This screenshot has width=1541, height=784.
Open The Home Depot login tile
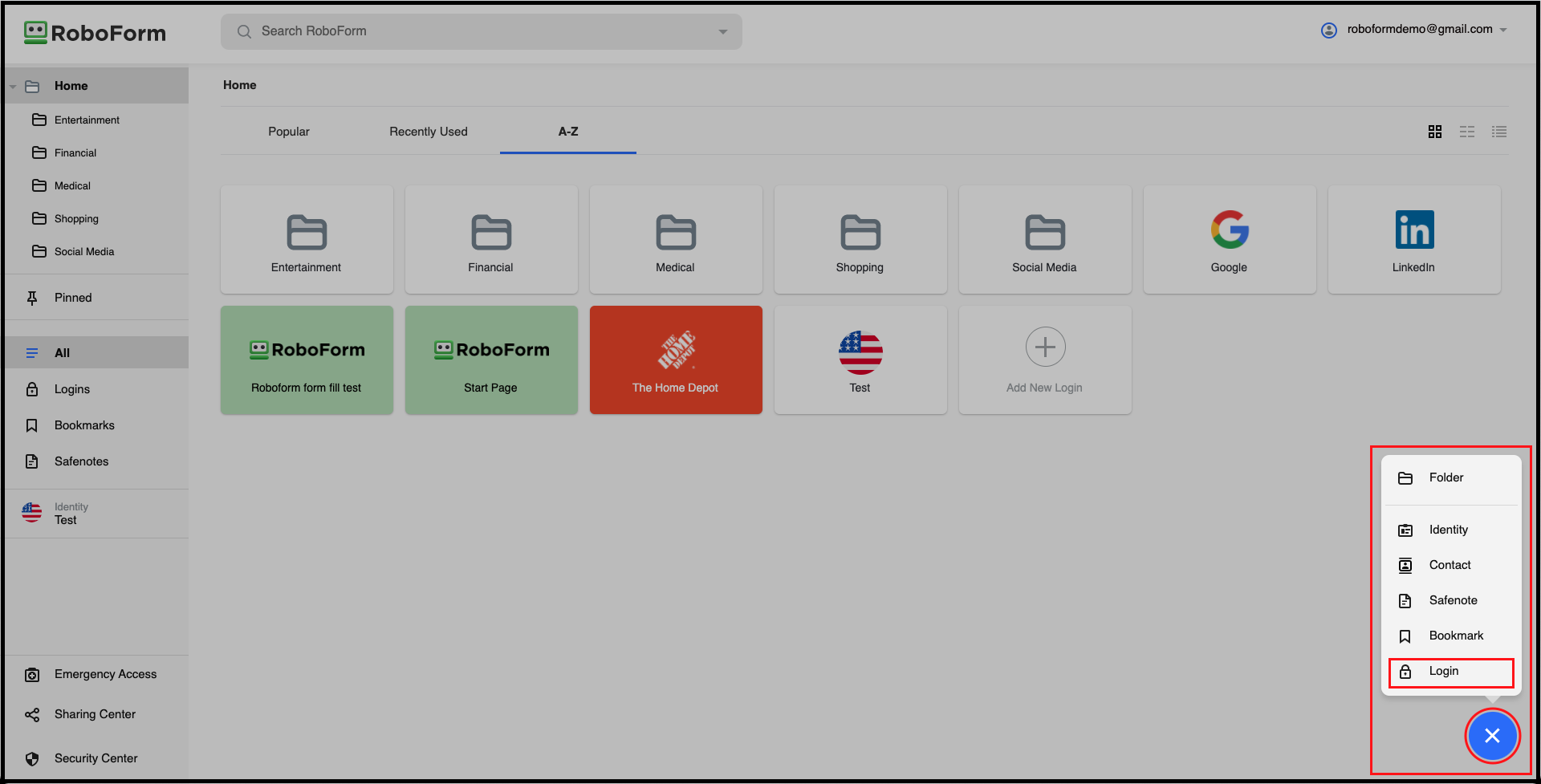coord(675,360)
